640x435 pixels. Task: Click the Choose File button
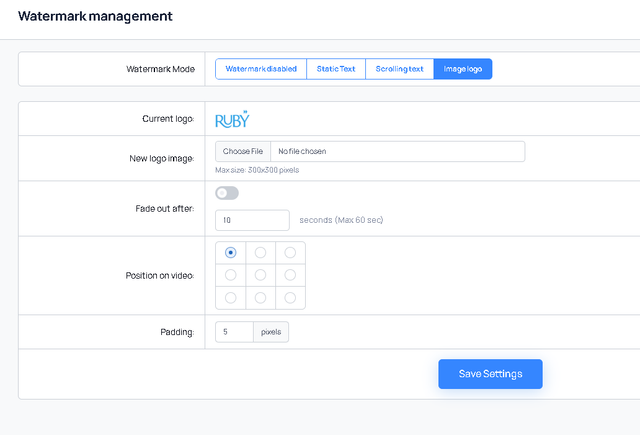(243, 152)
